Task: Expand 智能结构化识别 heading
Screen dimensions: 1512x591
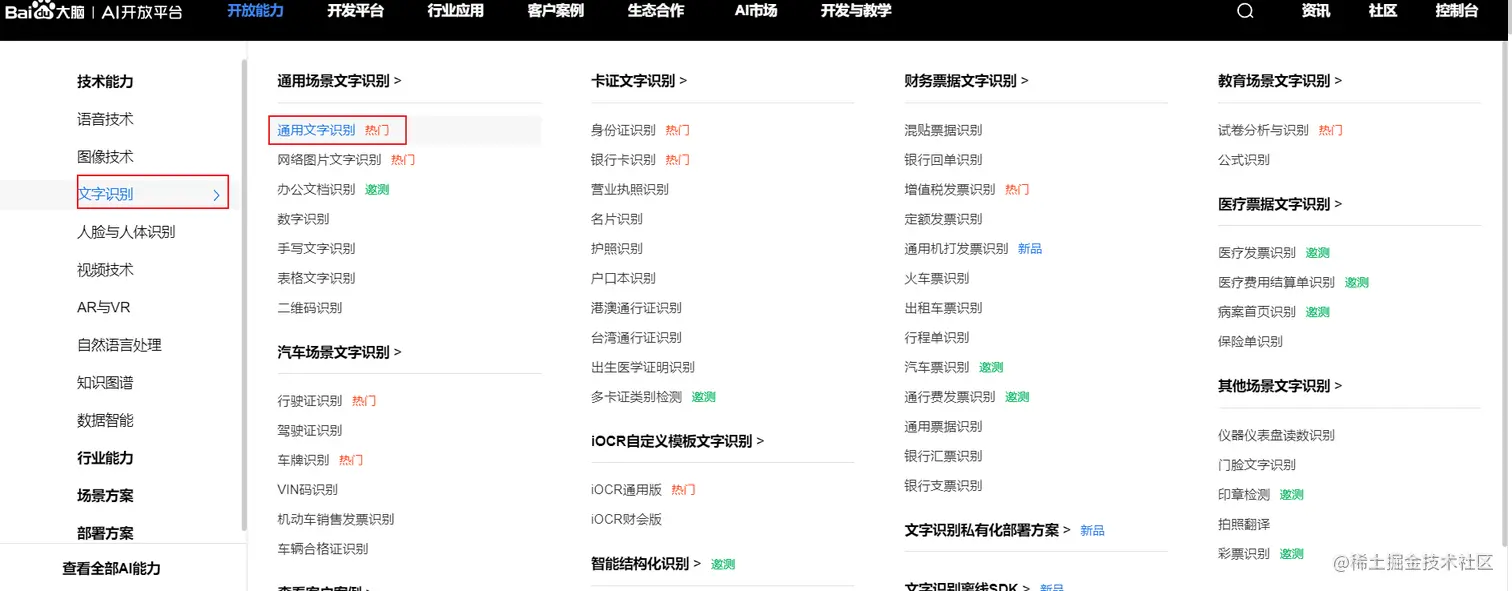Action: tap(646, 564)
